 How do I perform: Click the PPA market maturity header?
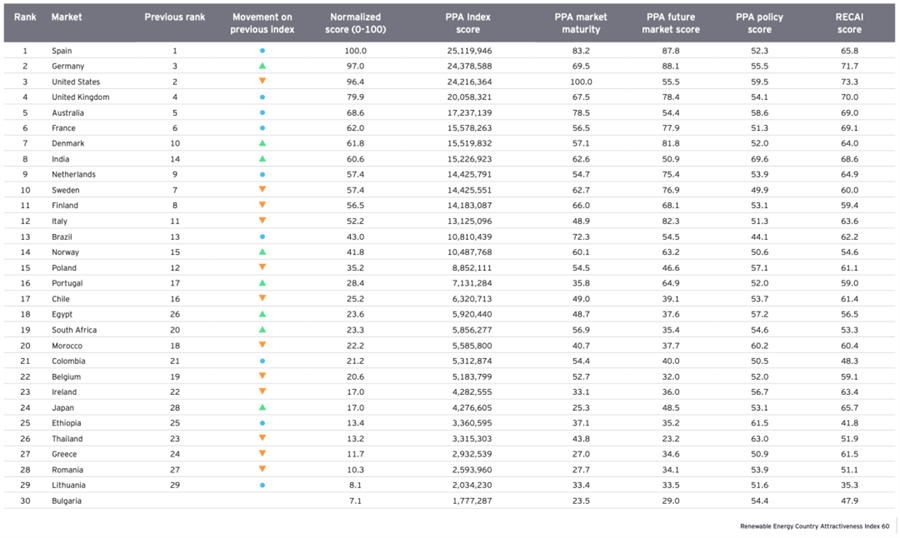click(581, 23)
